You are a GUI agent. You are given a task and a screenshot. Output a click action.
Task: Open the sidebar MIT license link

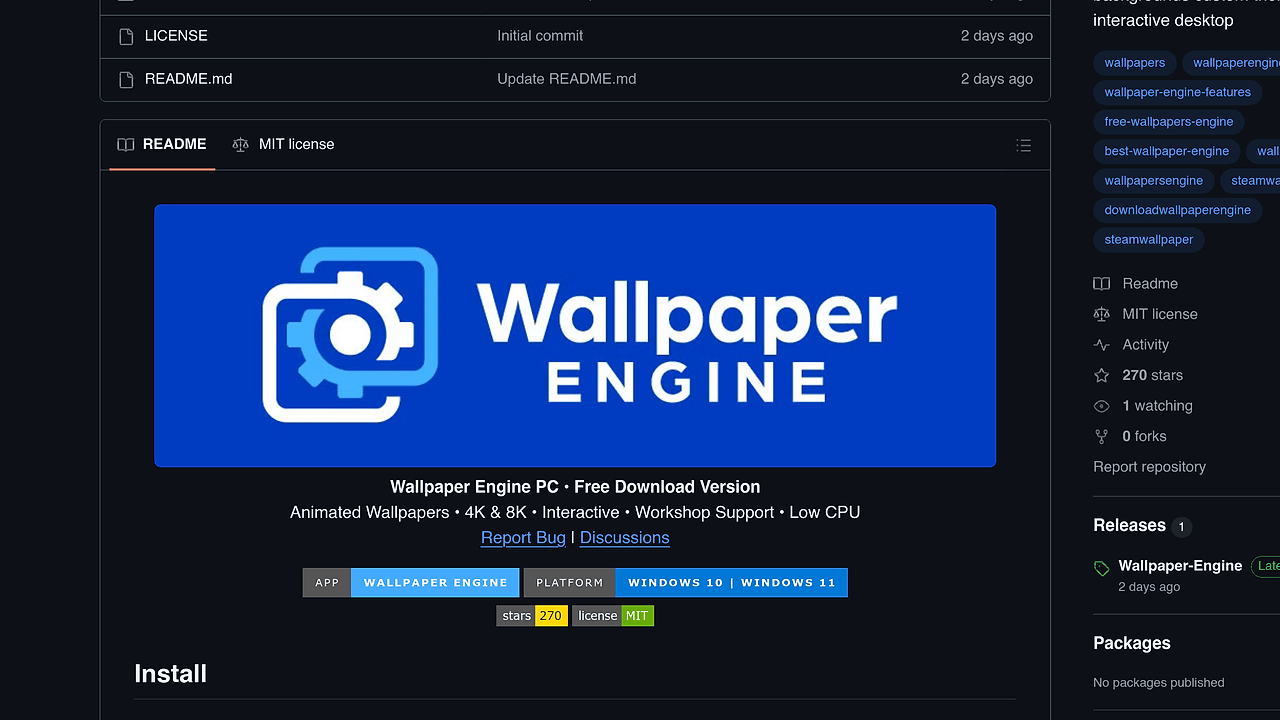click(1160, 314)
